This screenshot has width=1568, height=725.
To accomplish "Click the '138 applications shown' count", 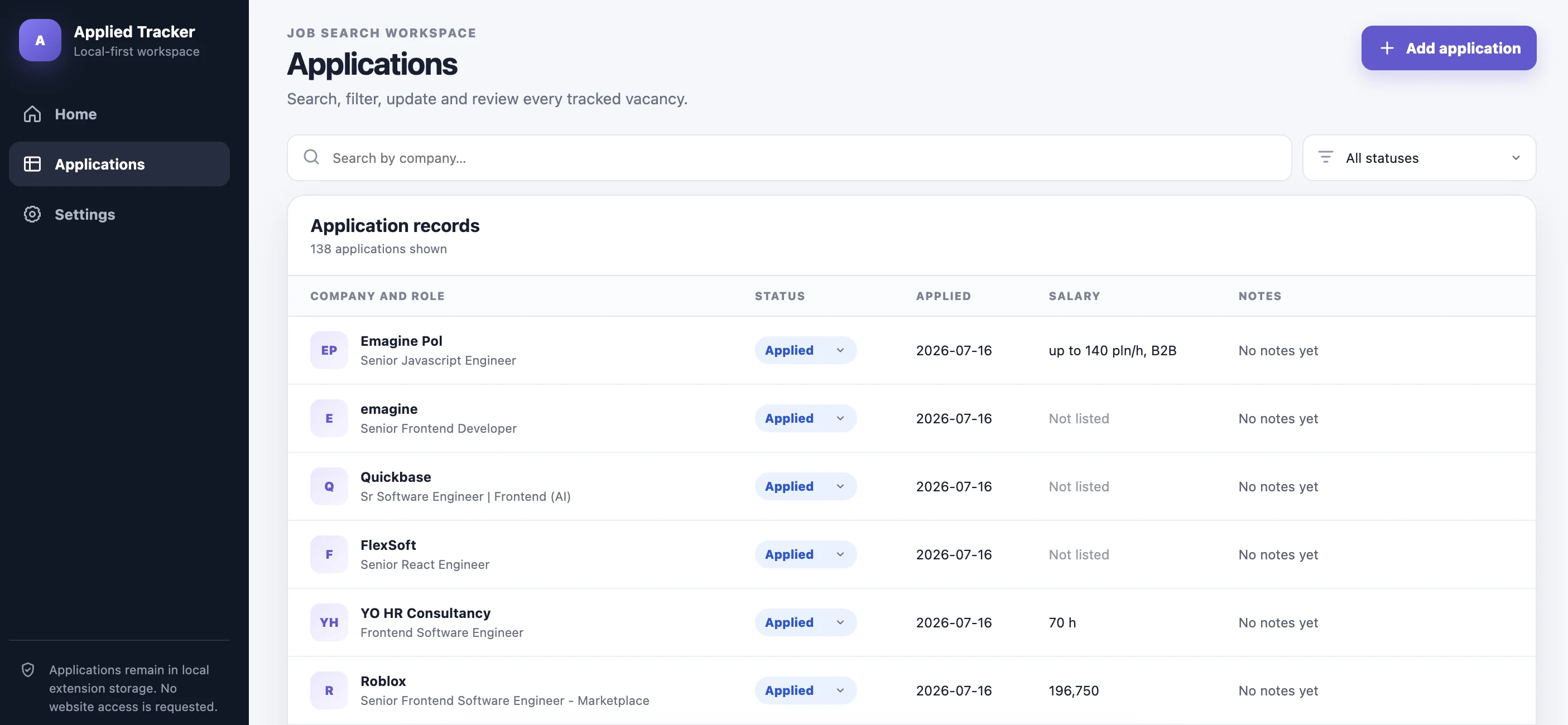I will click(378, 249).
